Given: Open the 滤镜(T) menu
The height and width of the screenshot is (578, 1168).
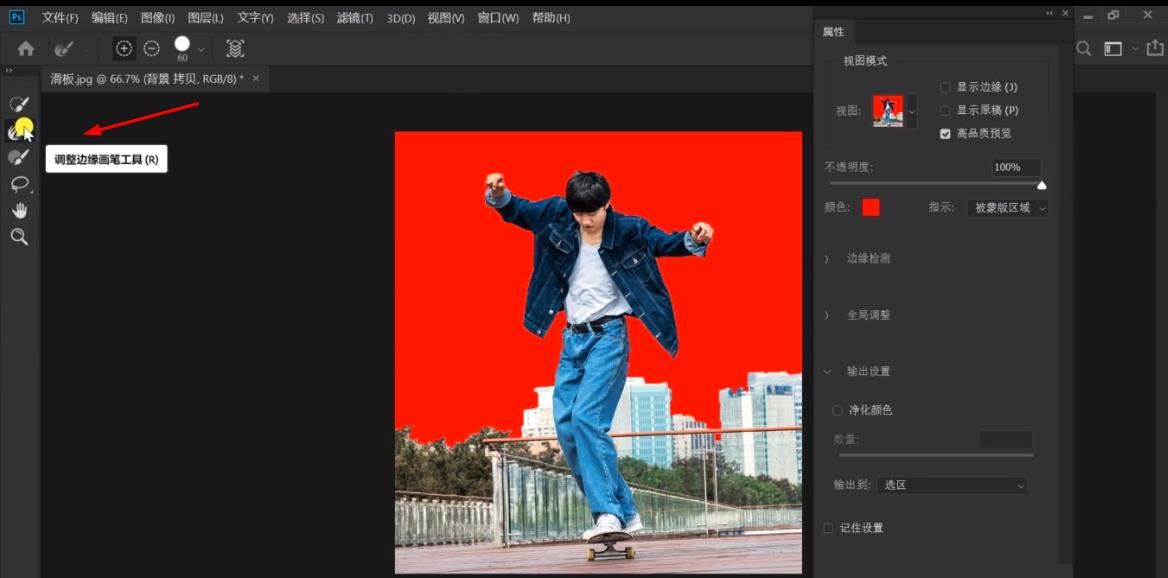Looking at the screenshot, I should [355, 17].
